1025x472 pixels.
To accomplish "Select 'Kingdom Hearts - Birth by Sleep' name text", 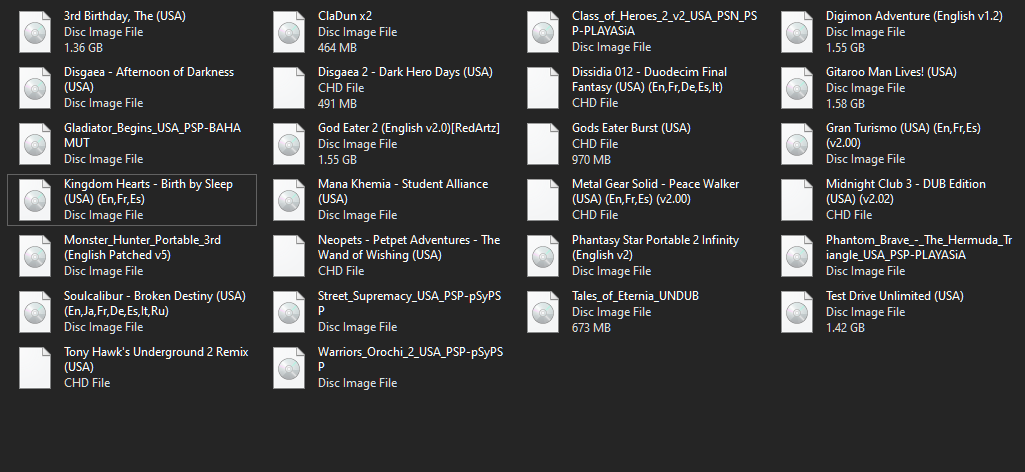I will click(x=148, y=184).
